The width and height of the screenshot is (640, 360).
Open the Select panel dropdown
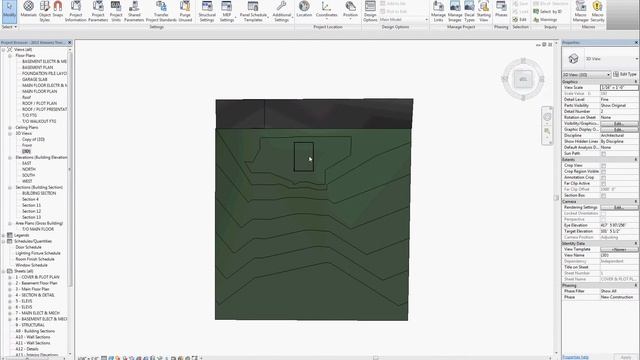(9, 27)
